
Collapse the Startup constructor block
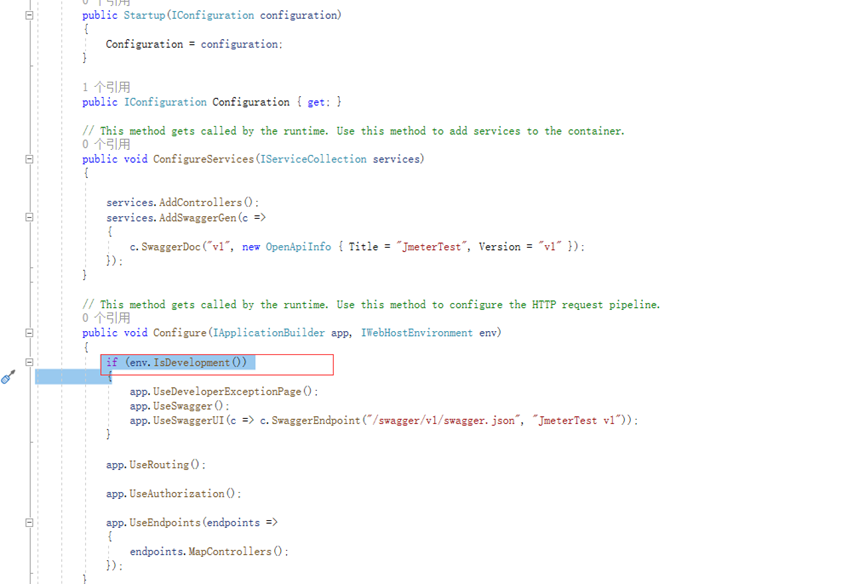click(29, 15)
